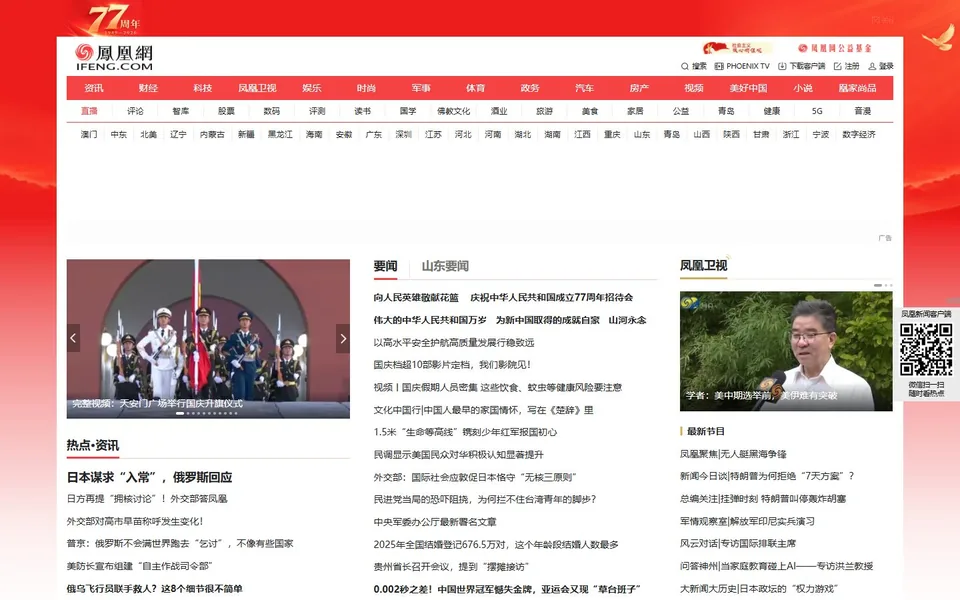Open article 中央军委办公厅最新署名文章
This screenshot has width=960, height=600.
[x=435, y=522]
